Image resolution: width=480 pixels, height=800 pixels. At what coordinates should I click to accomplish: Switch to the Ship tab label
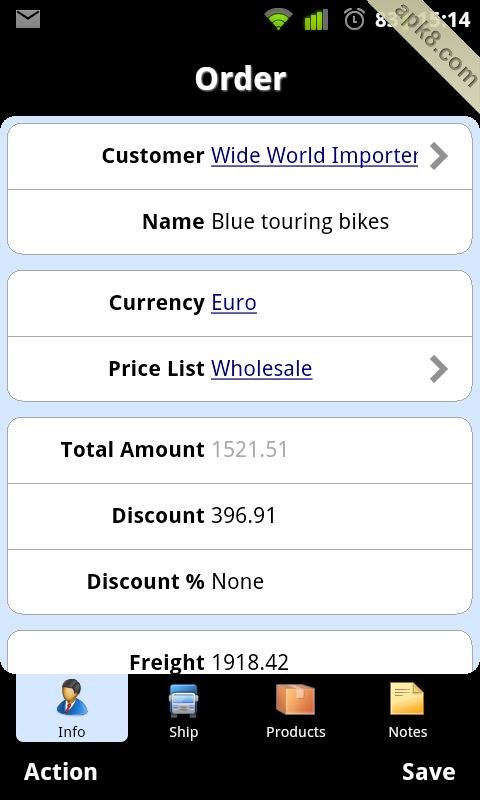184,732
